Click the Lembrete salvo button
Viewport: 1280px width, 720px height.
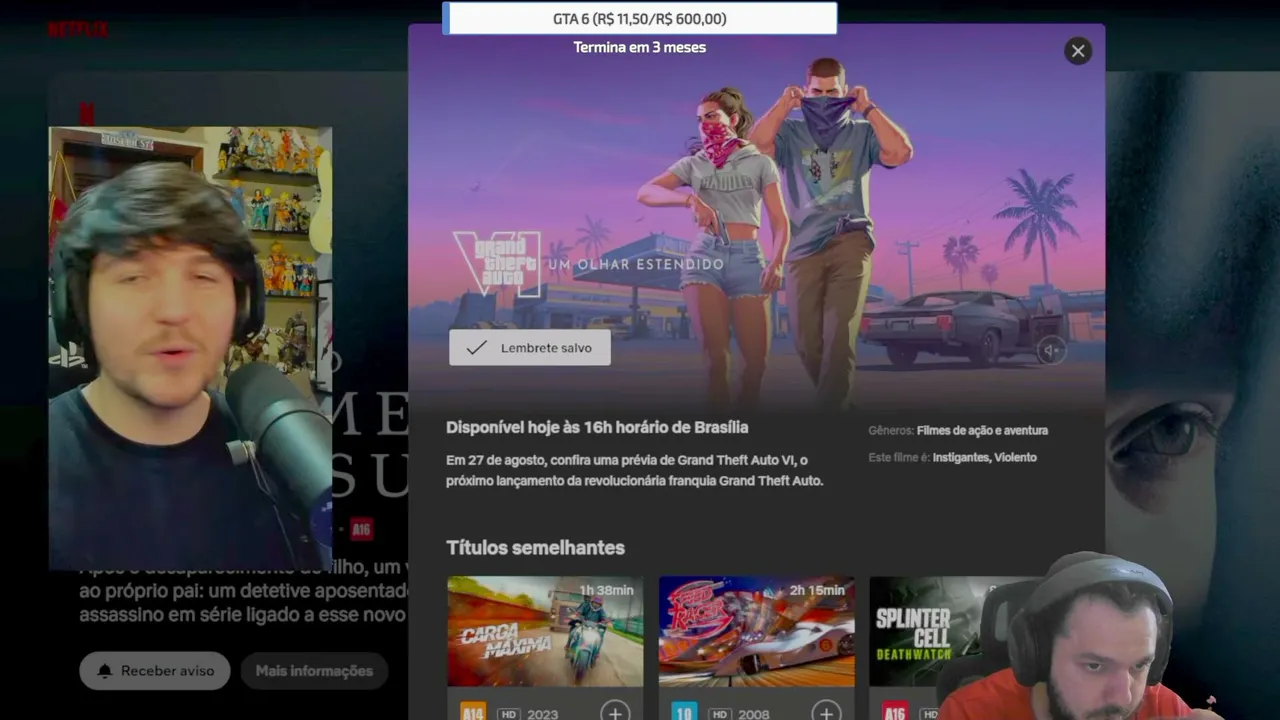[530, 348]
